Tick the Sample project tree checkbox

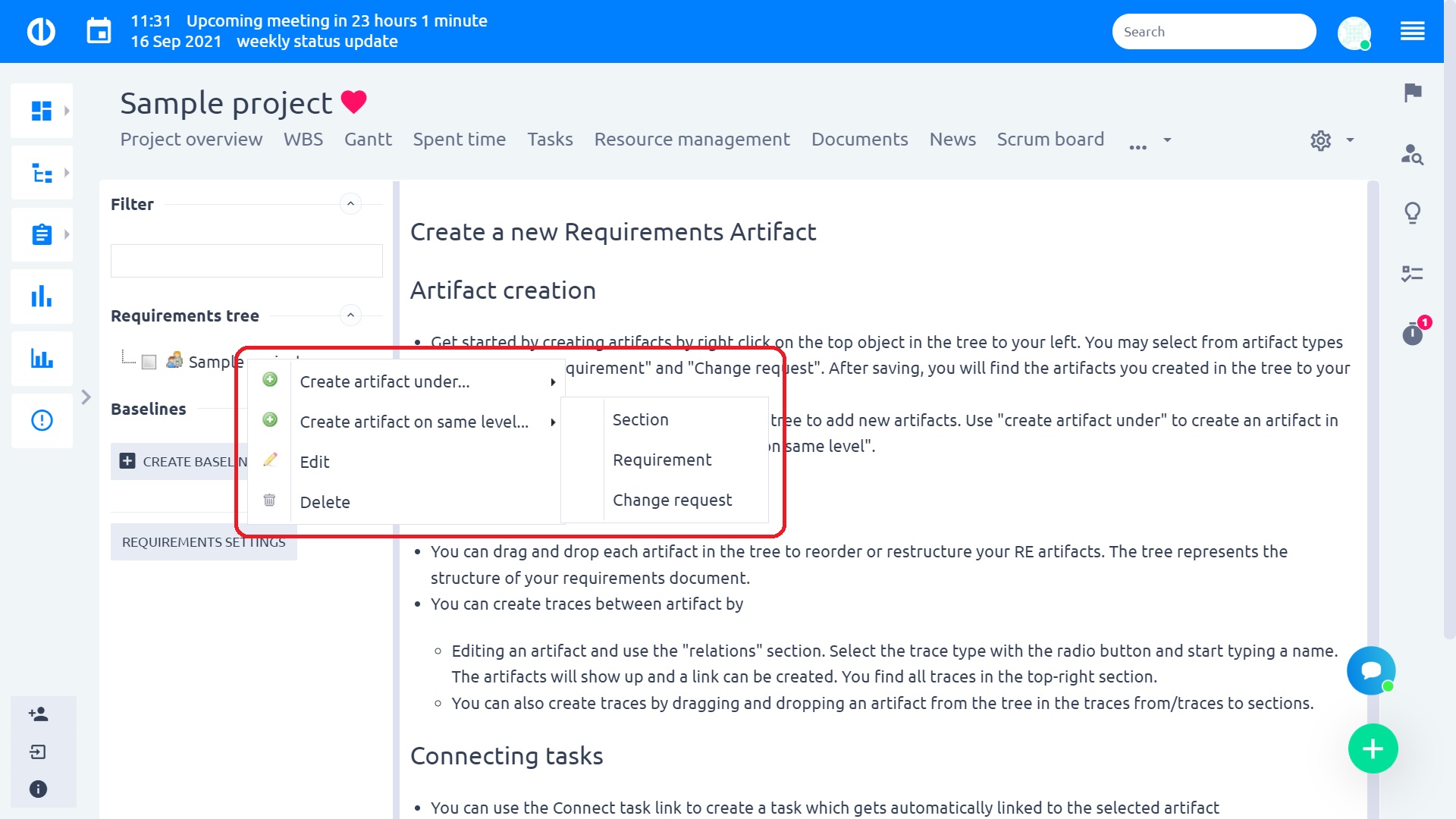[x=149, y=362]
